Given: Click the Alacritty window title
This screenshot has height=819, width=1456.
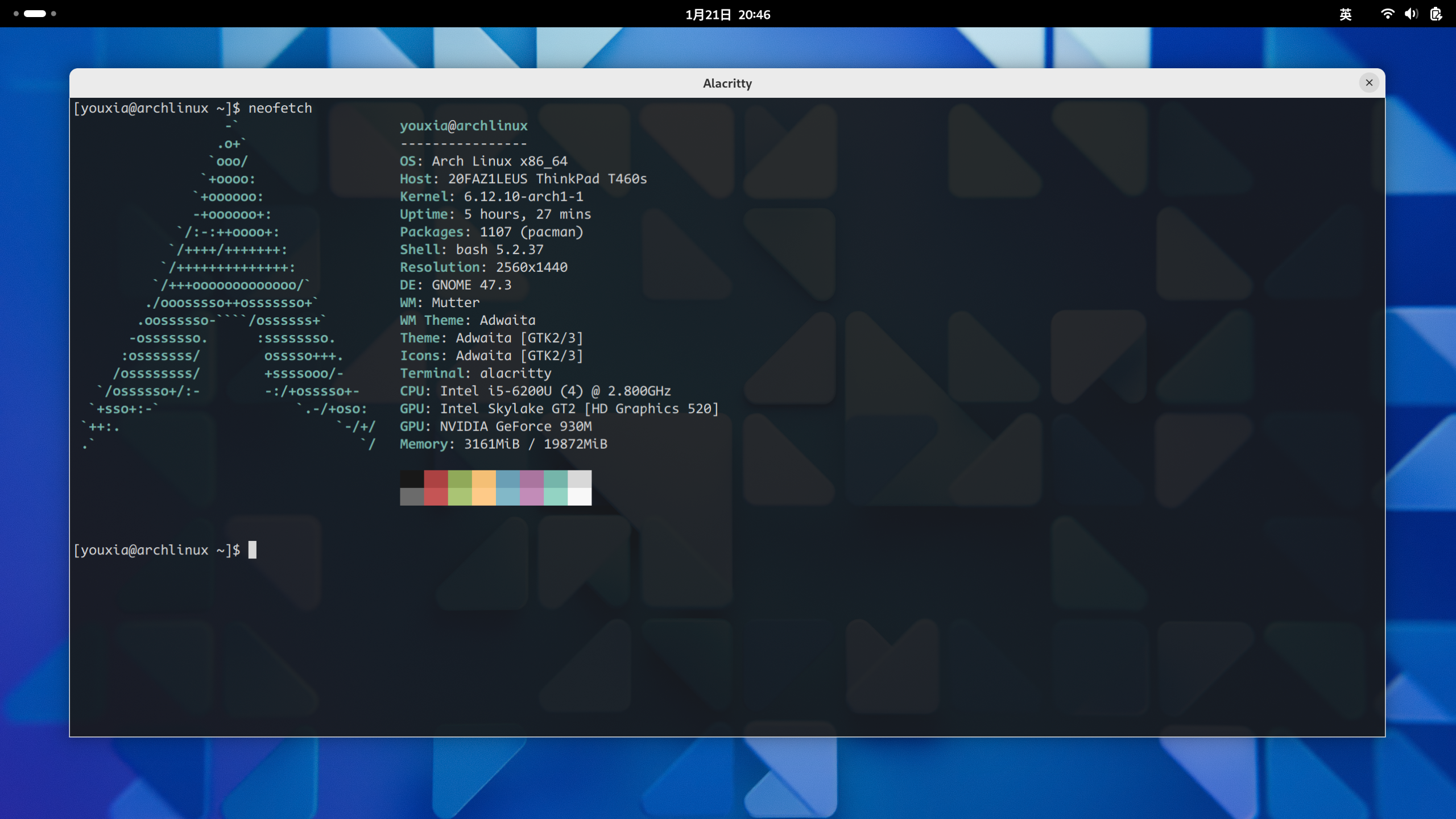Looking at the screenshot, I should 727,84.
